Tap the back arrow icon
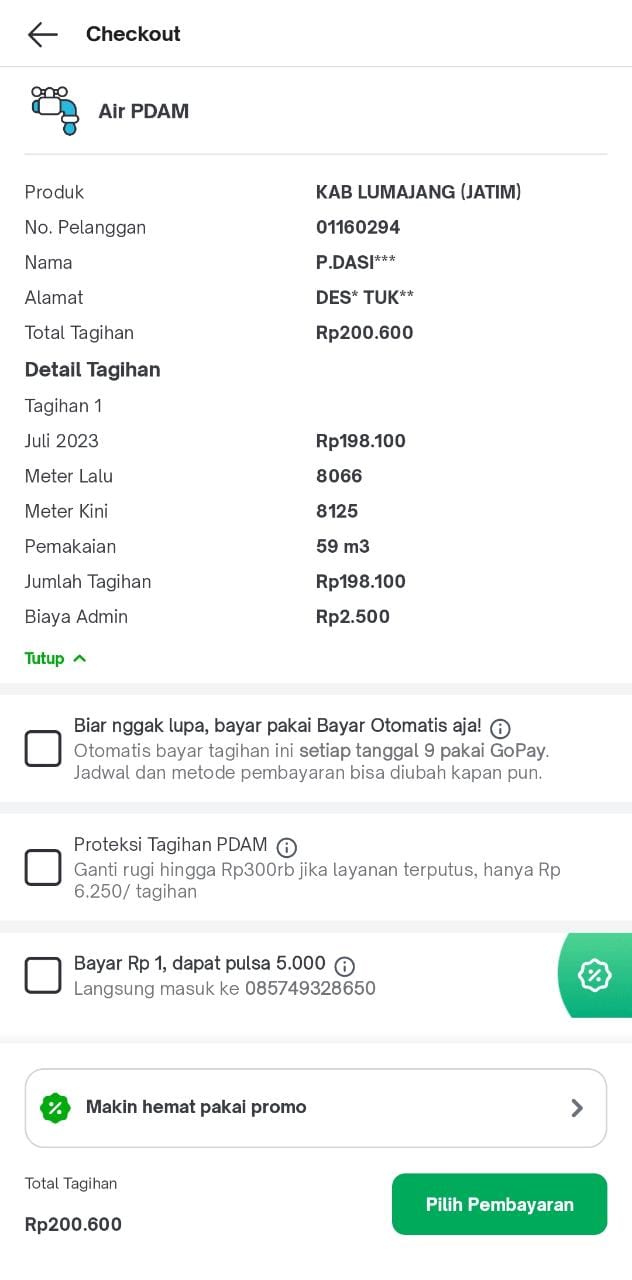The height and width of the screenshot is (1280, 632). pyautogui.click(x=42, y=35)
